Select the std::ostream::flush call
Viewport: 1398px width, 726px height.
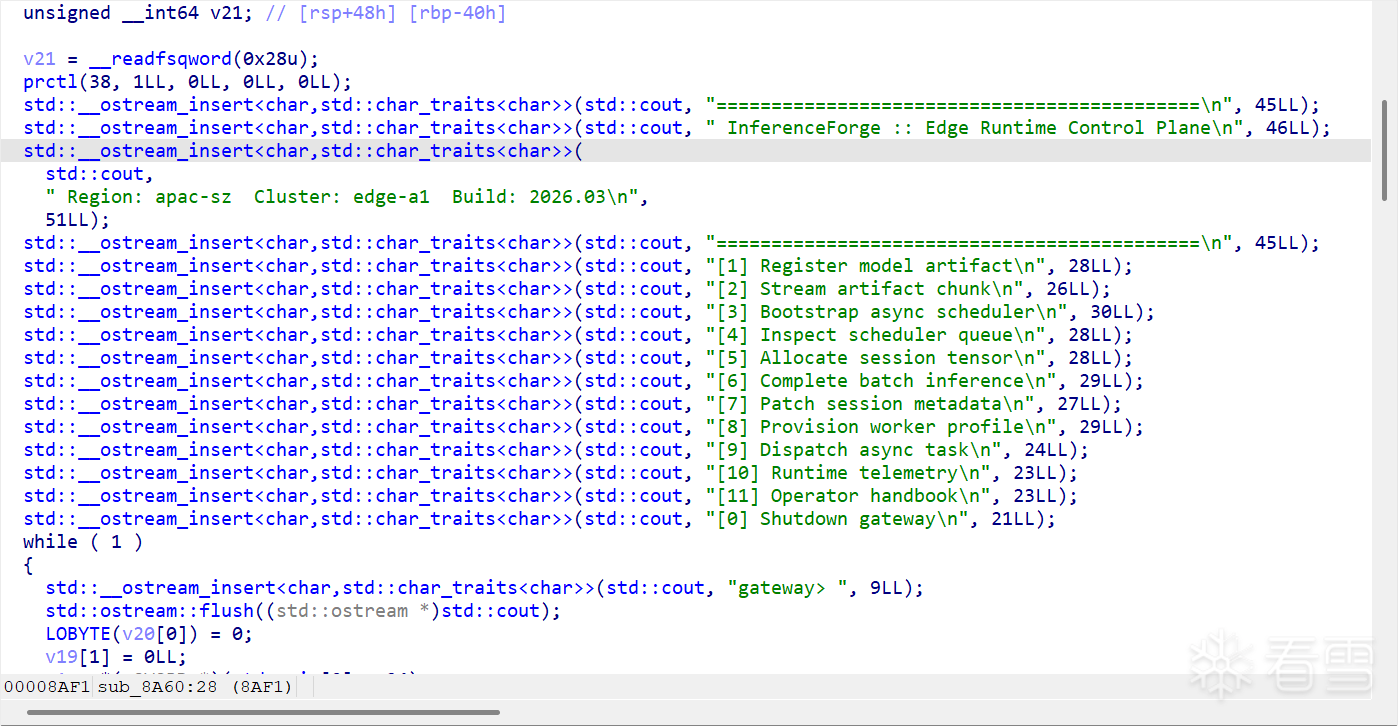[x=304, y=611]
